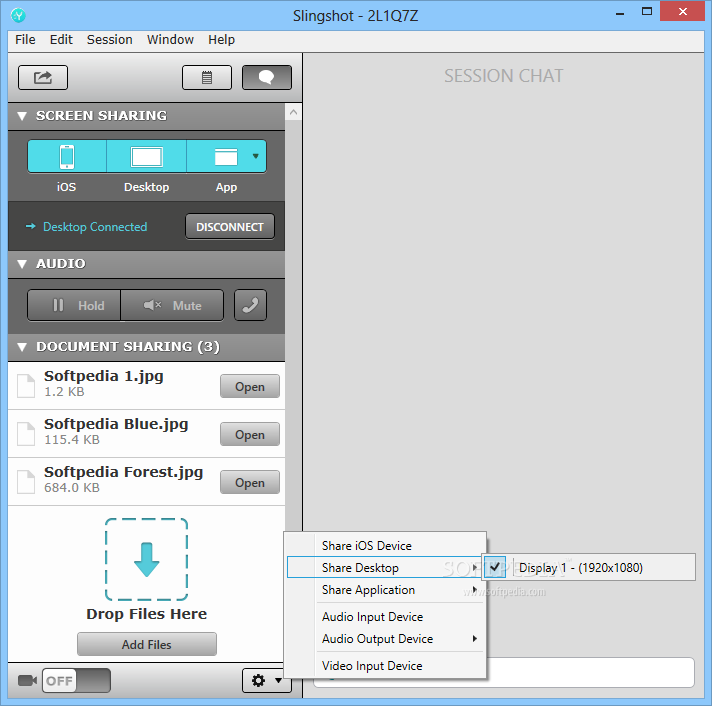
Task: Open the settings gear dropdown
Action: pos(267,681)
